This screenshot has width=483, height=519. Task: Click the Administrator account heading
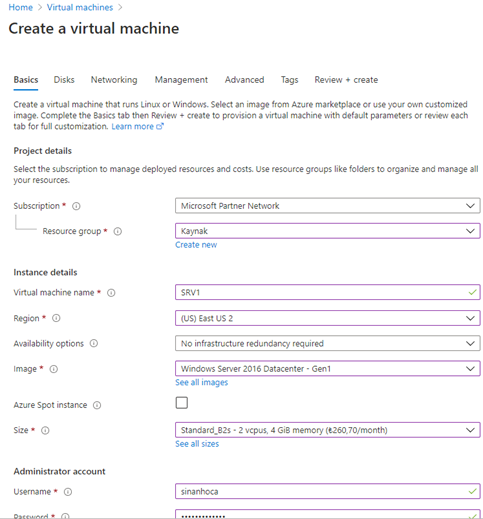point(59,472)
